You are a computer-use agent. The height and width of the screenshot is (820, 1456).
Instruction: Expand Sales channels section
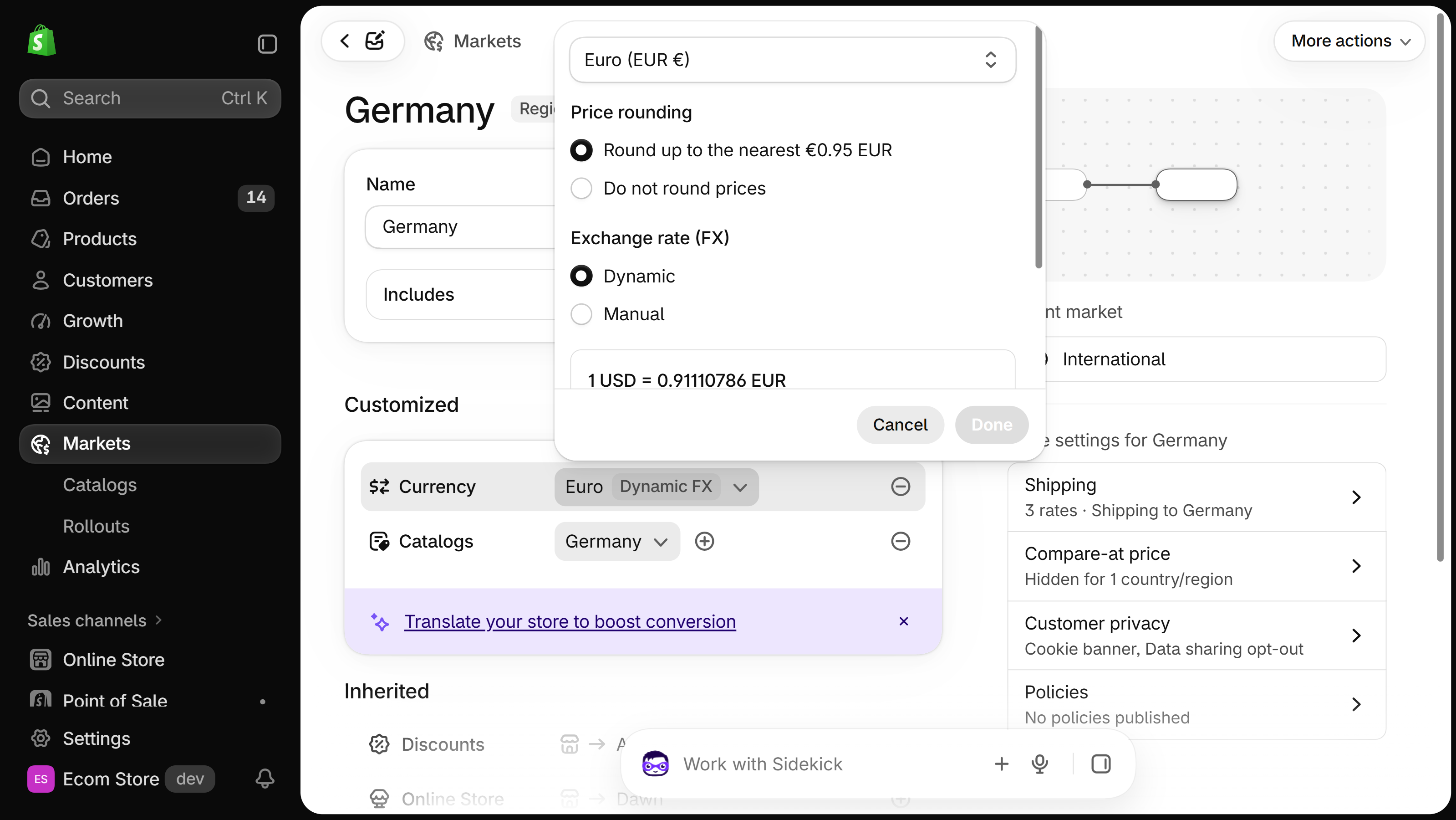[94, 620]
